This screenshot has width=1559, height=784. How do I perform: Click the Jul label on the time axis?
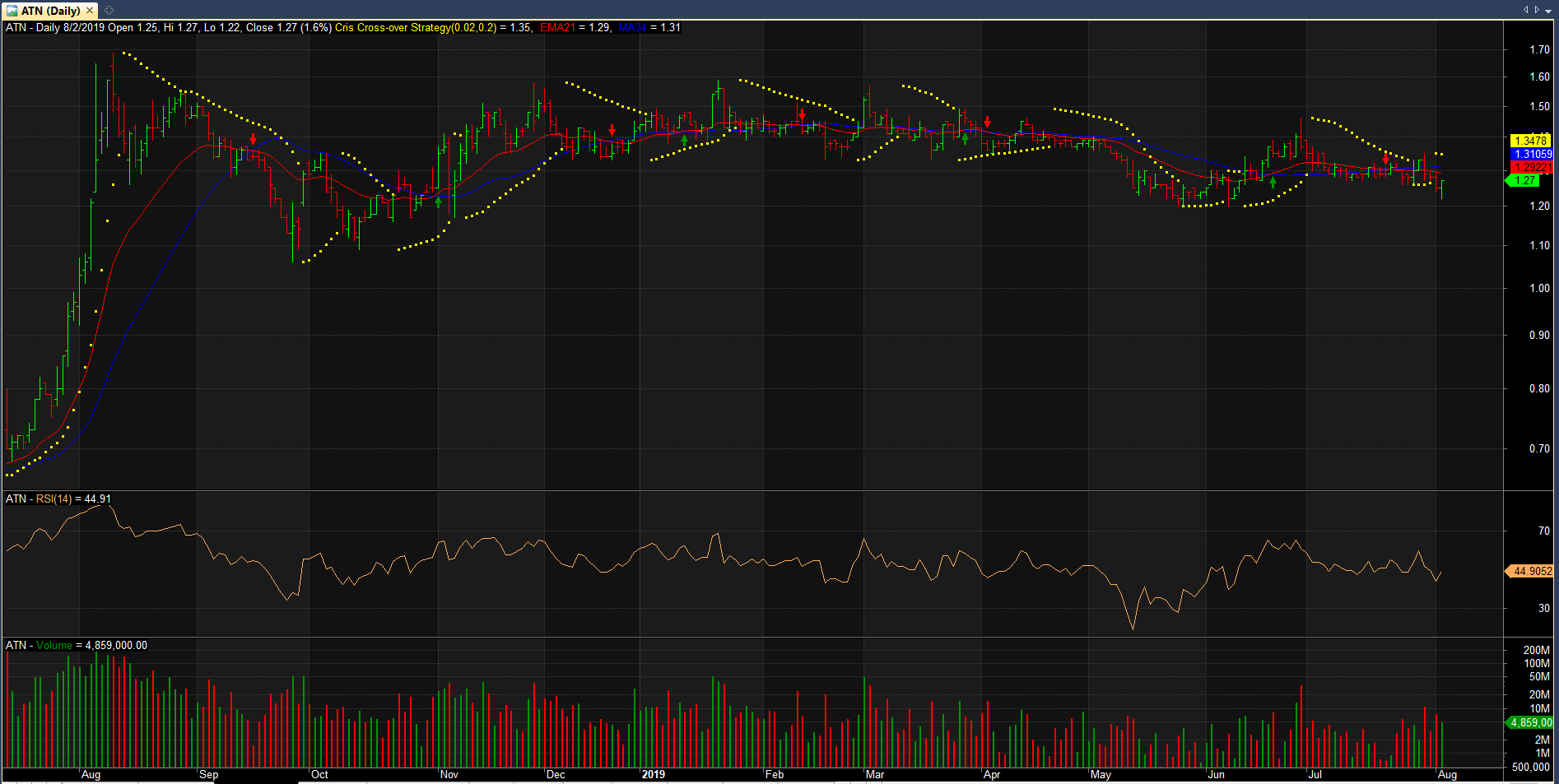coord(1315,774)
